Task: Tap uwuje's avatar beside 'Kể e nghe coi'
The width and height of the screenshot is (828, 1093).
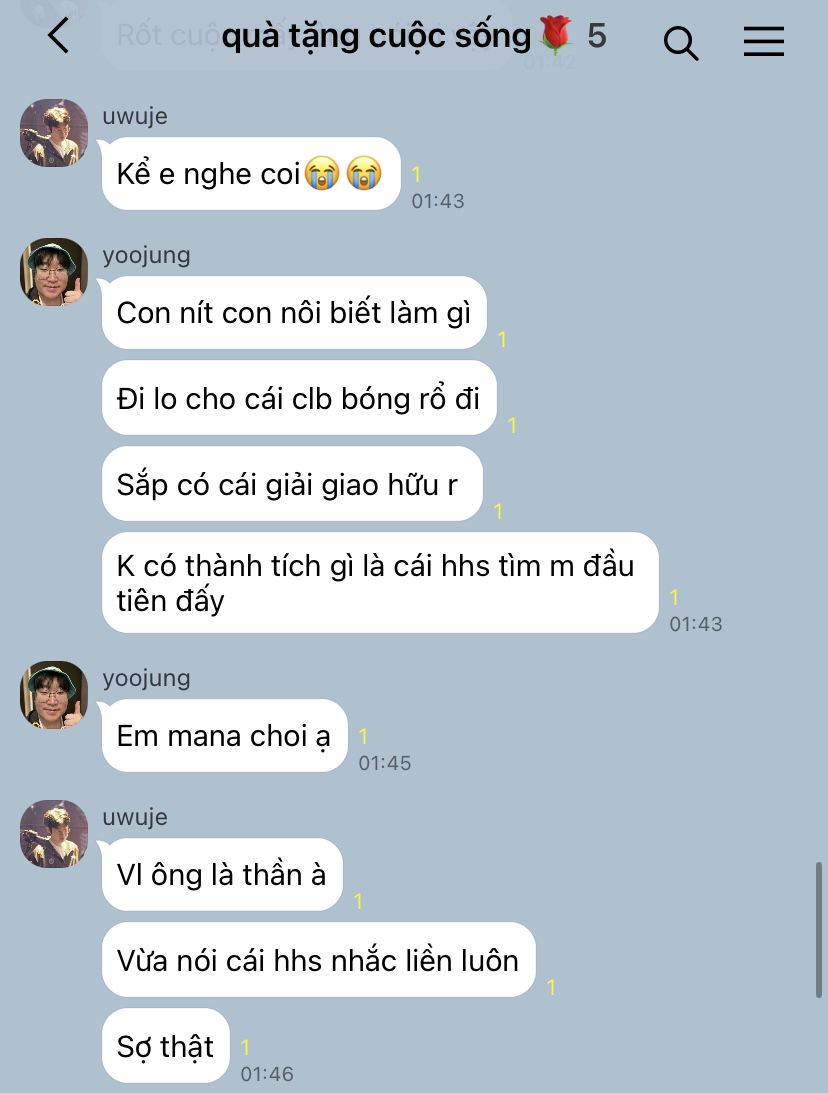Action: (54, 132)
